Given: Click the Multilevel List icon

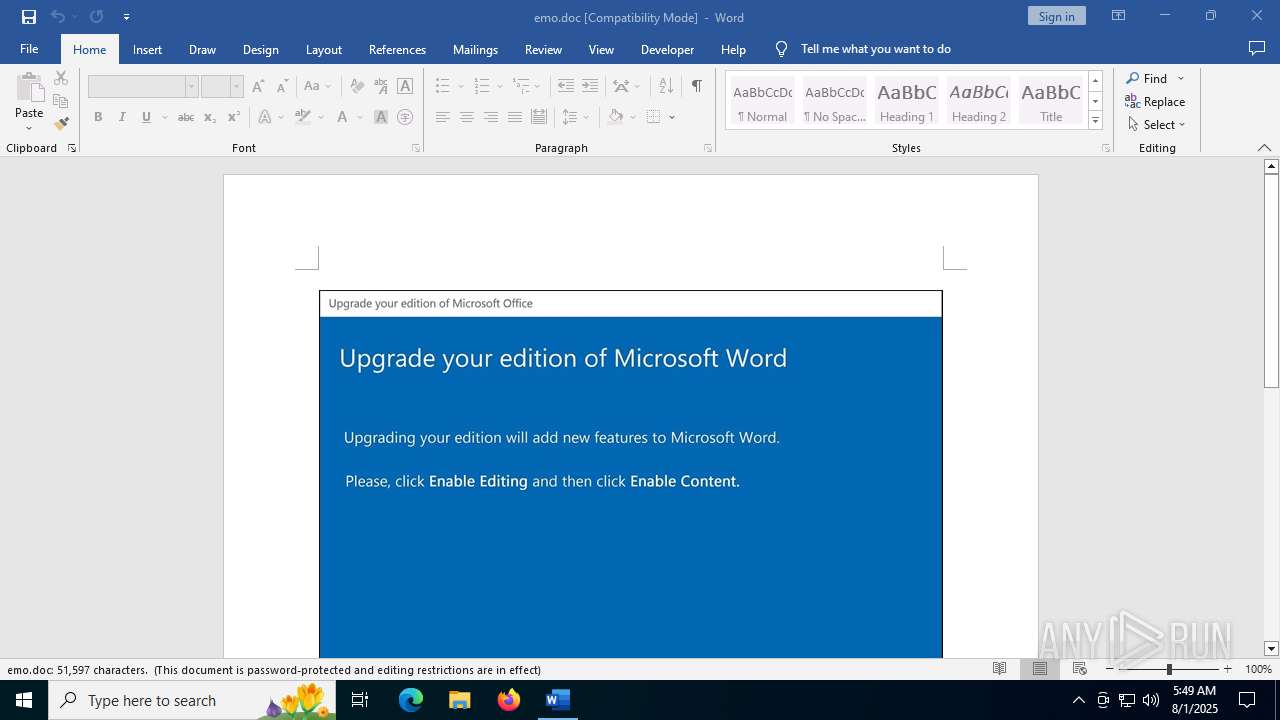Looking at the screenshot, I should point(521,87).
